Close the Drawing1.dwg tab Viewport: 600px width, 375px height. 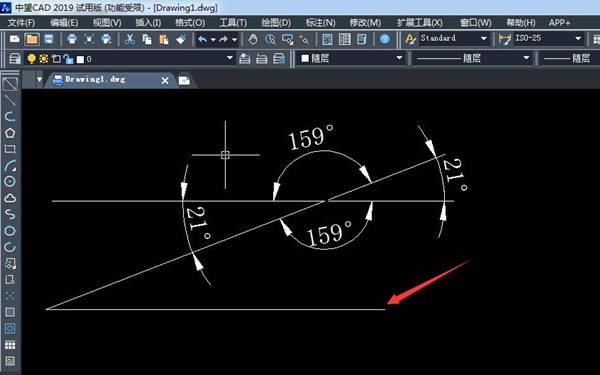click(165, 80)
